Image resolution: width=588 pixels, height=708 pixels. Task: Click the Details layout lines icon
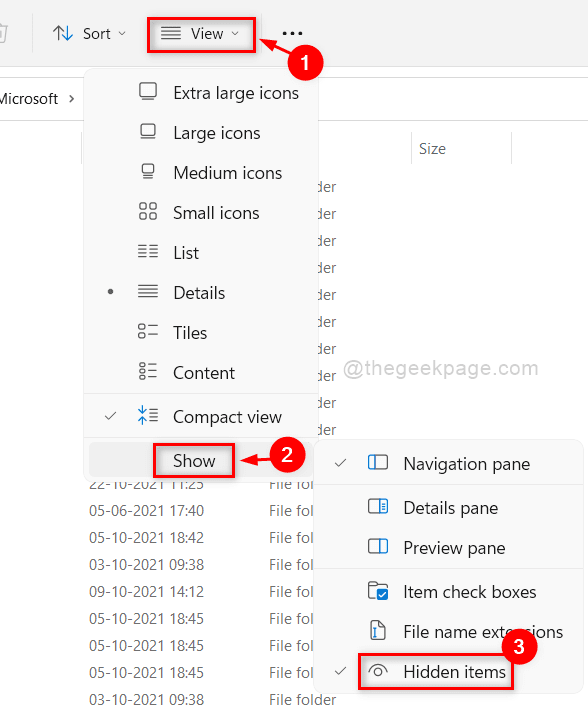click(148, 292)
